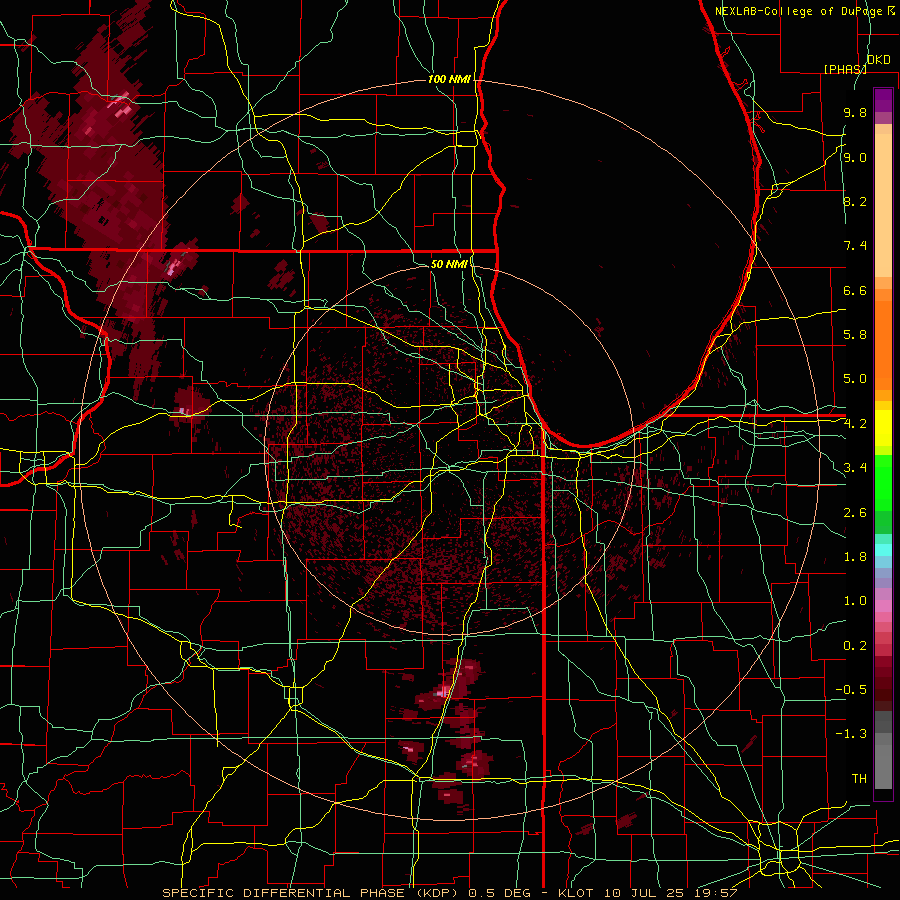Click the -1.3 value on the scale

(852, 734)
